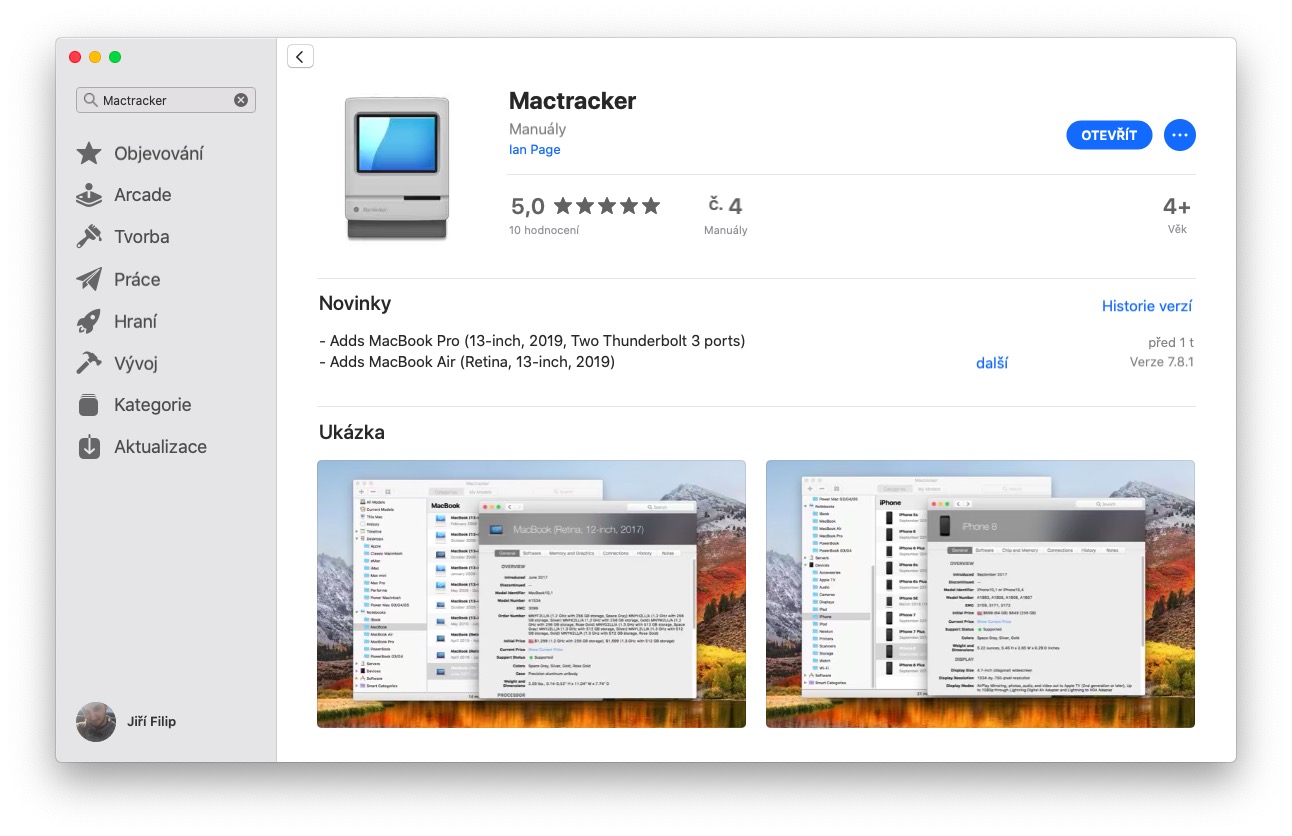
Task: Focus the Mactracker search field
Action: tap(166, 100)
